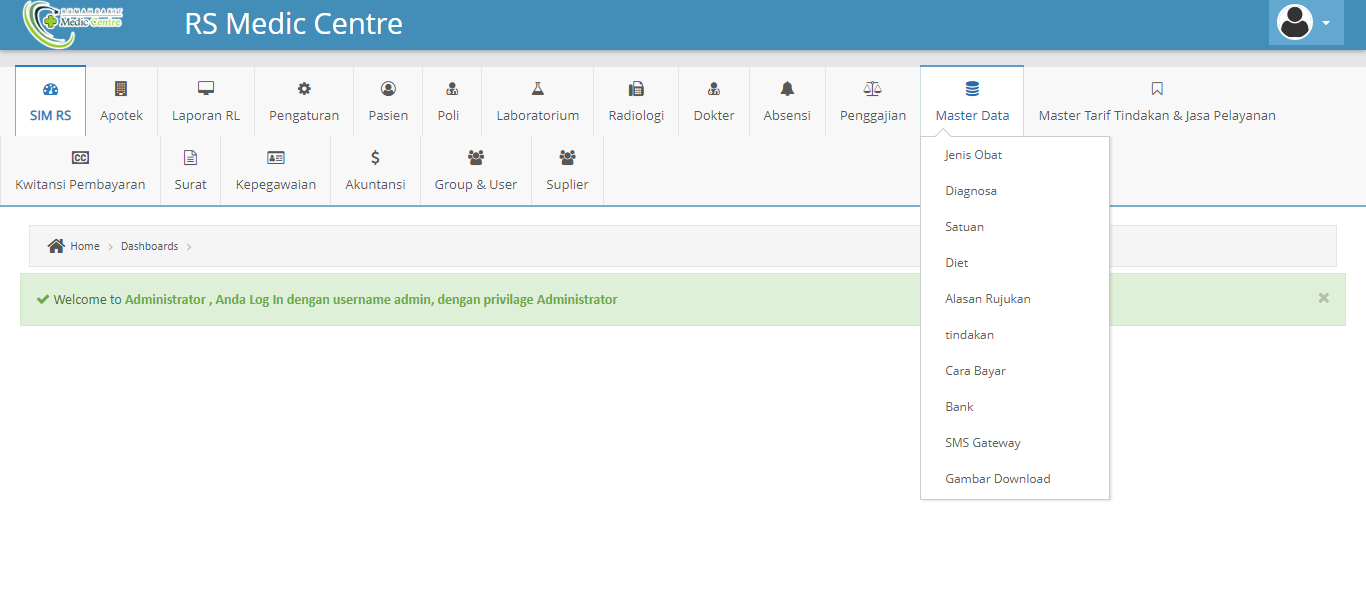
Task: Select Jenis Obat from Master Data menu
Action: [973, 155]
